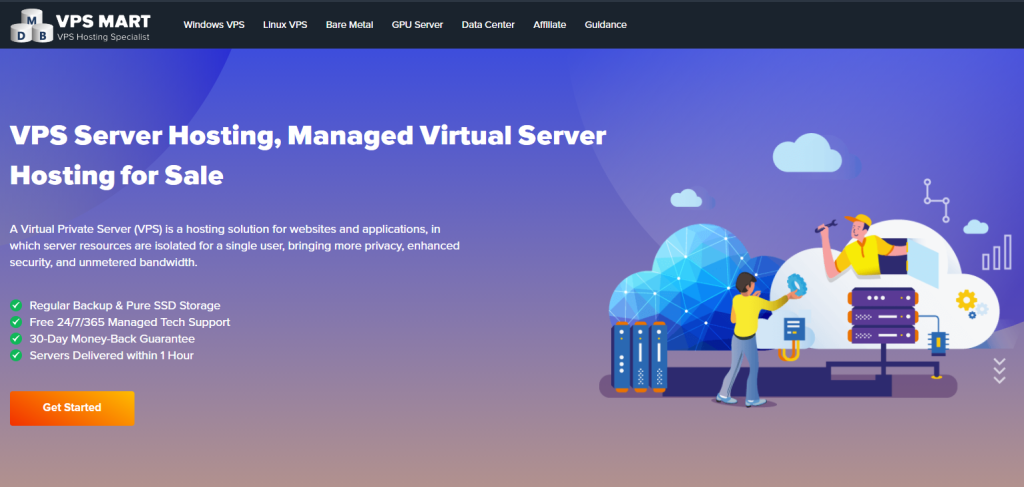Click the scroll-down triple chevron arrows
Viewport: 1024px width, 487px height.
(x=999, y=371)
